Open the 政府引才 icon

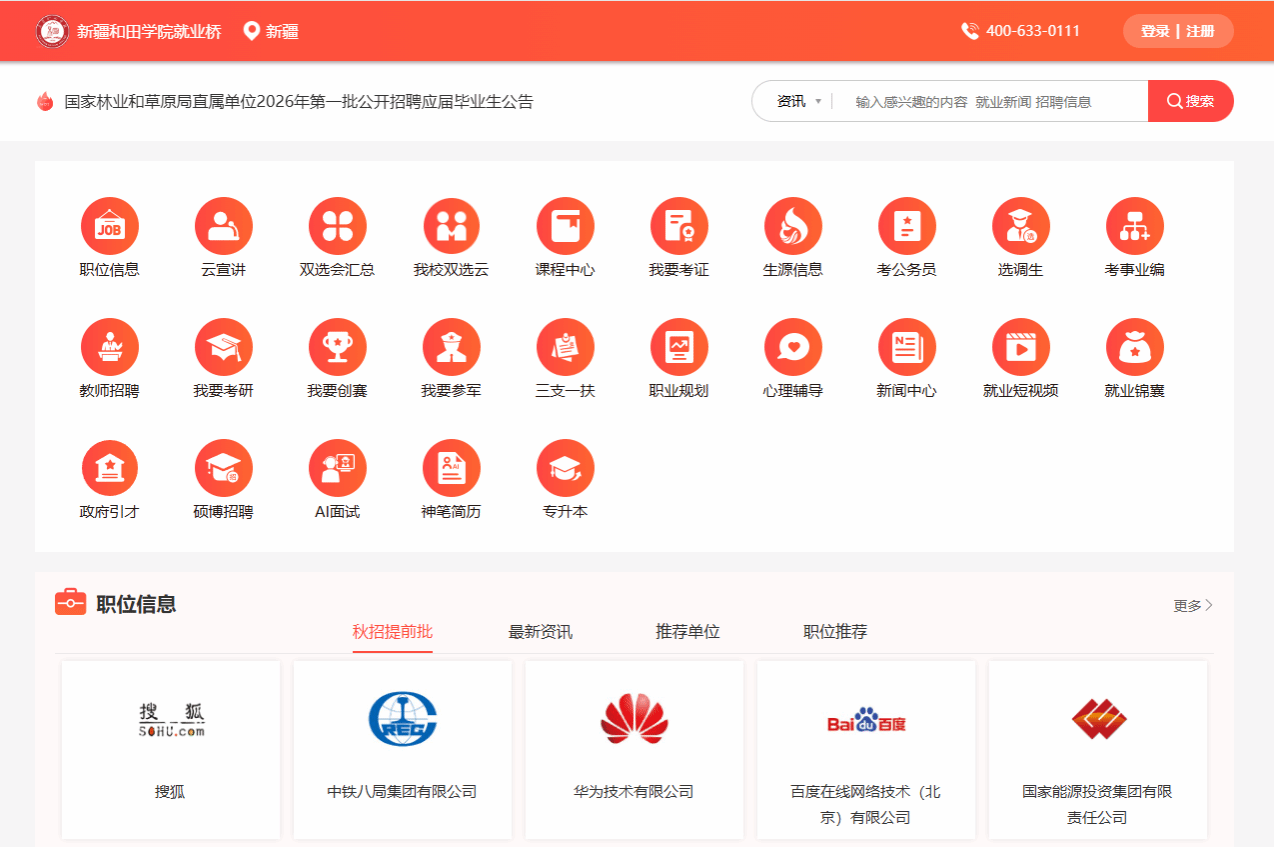click(x=109, y=468)
